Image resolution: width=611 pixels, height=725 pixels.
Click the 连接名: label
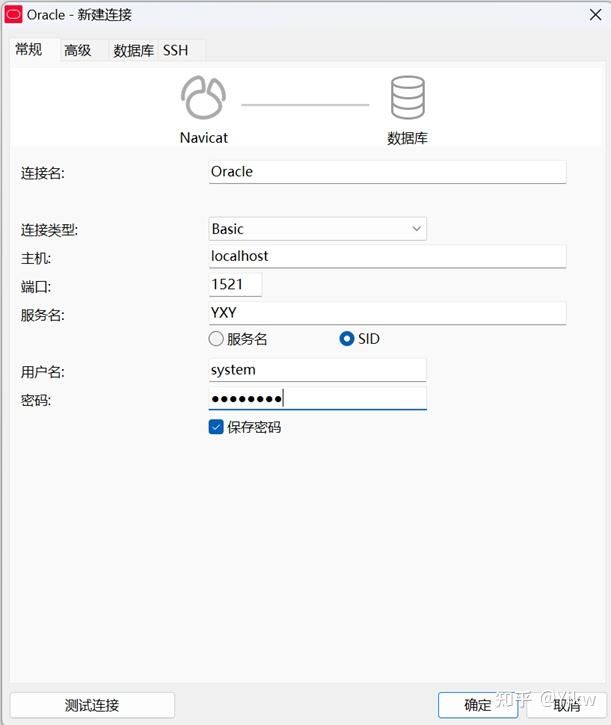(x=43, y=173)
